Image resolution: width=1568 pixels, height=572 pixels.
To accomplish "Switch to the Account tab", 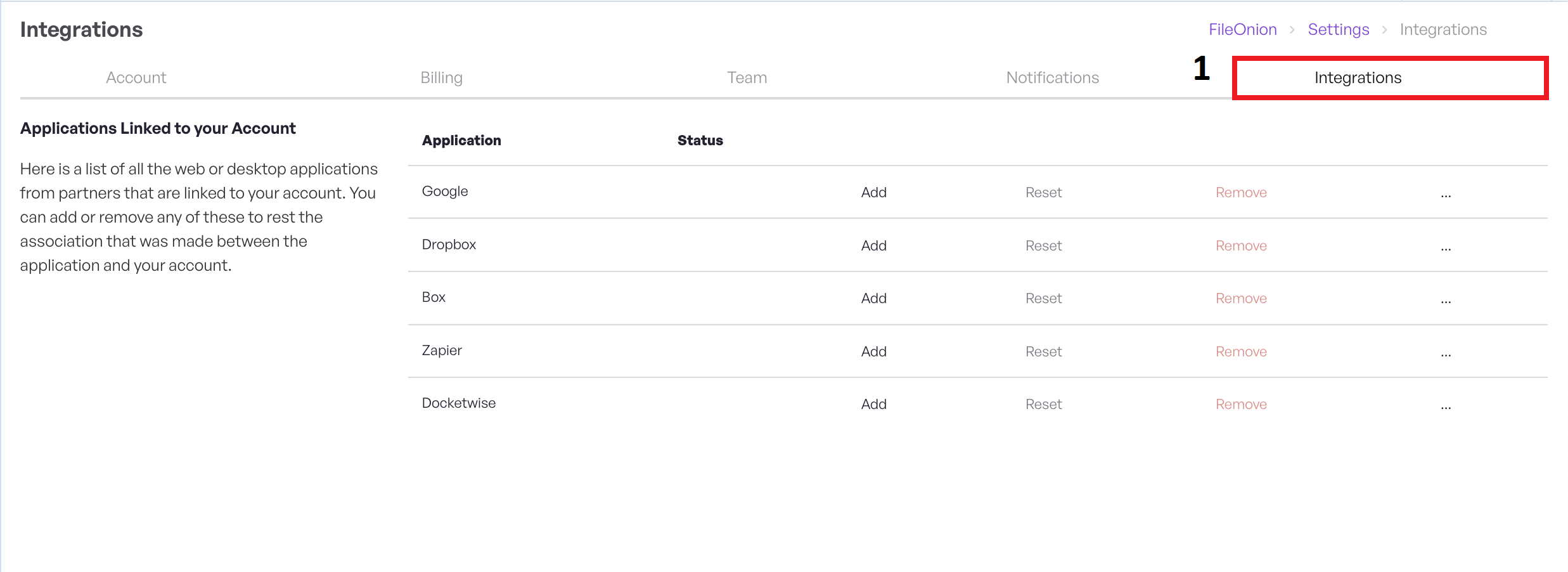I will click(136, 77).
